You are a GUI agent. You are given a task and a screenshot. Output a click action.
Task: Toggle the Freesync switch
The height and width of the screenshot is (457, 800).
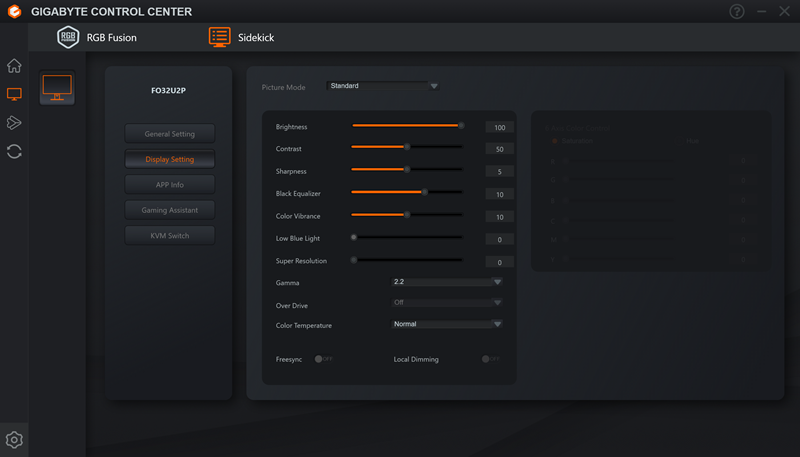tap(323, 359)
